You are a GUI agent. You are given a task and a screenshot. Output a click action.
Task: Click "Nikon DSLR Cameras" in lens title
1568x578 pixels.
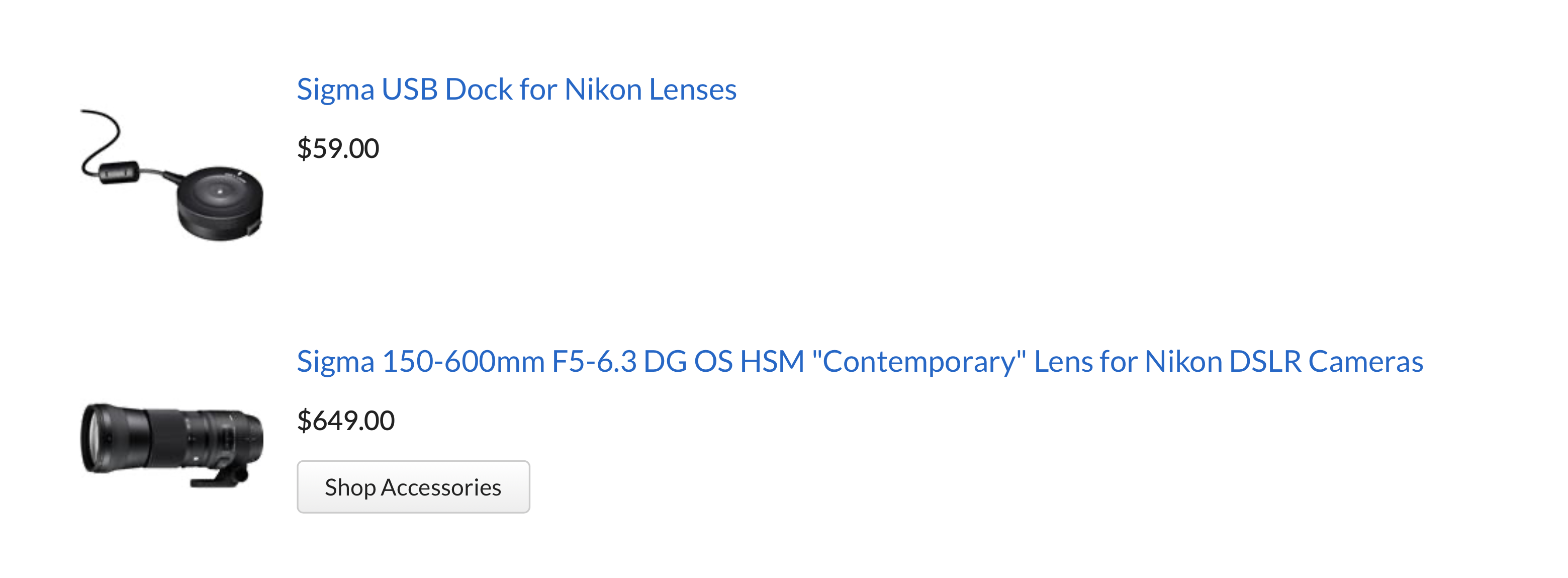click(1284, 362)
